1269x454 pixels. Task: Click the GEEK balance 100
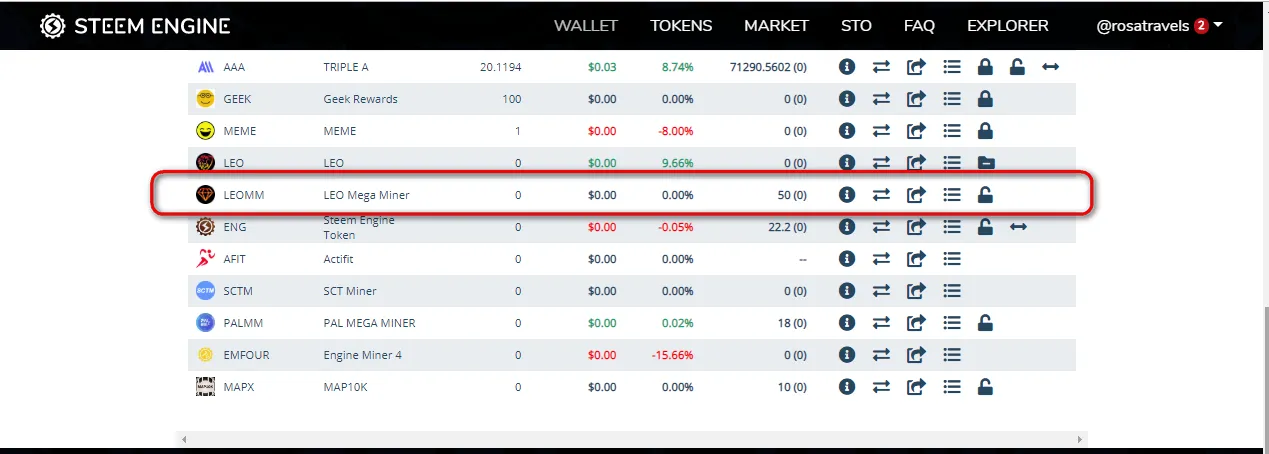pyautogui.click(x=511, y=99)
